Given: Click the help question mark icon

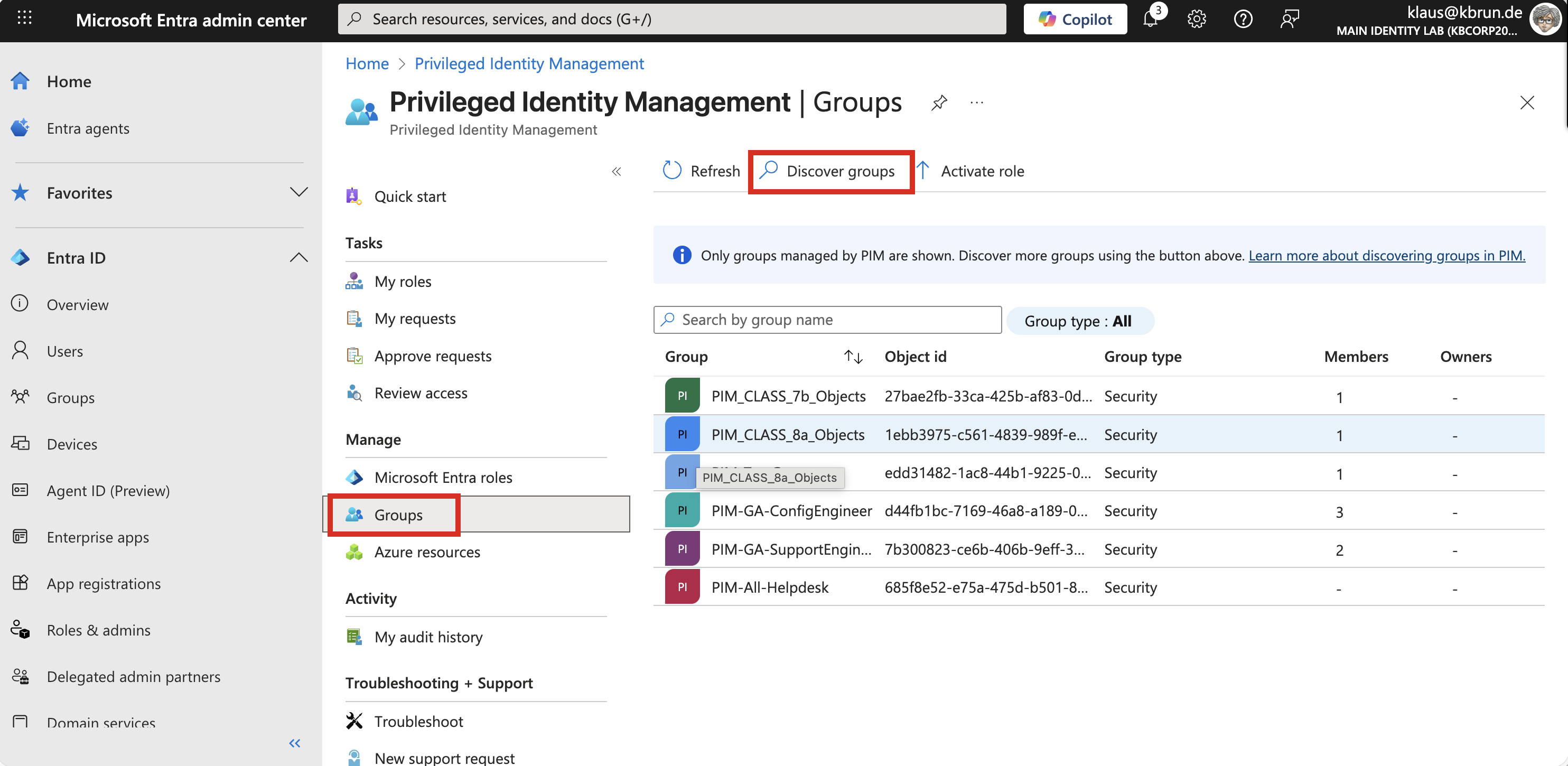Looking at the screenshot, I should (x=1243, y=20).
